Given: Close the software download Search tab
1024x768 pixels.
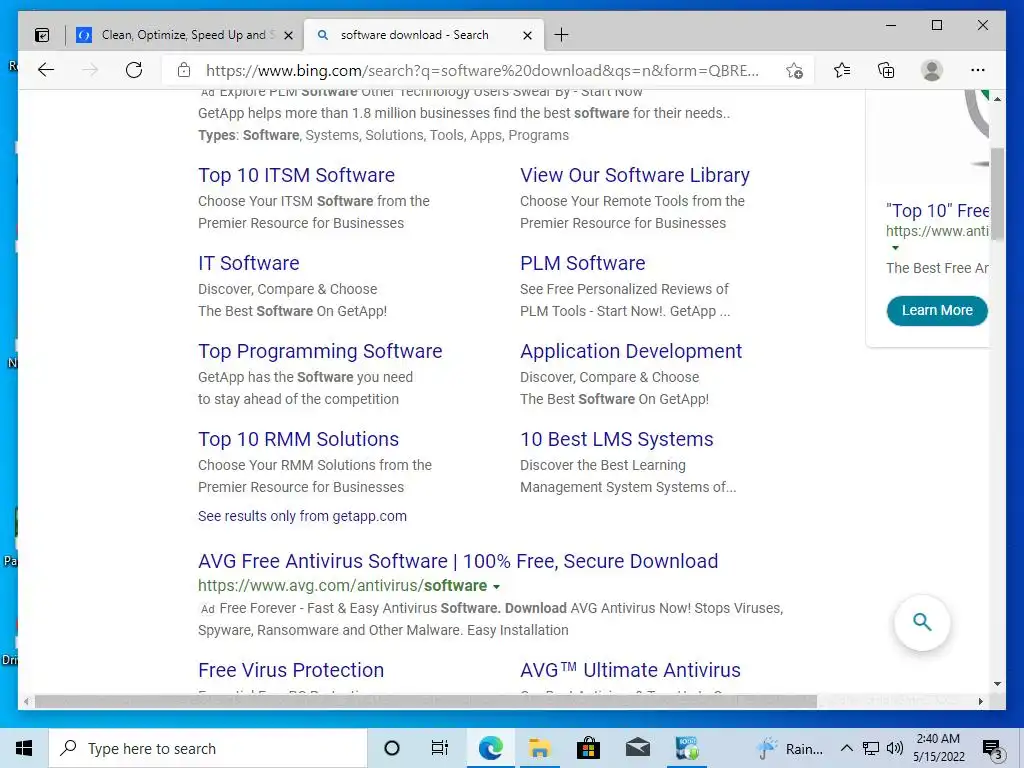Looking at the screenshot, I should (528, 35).
